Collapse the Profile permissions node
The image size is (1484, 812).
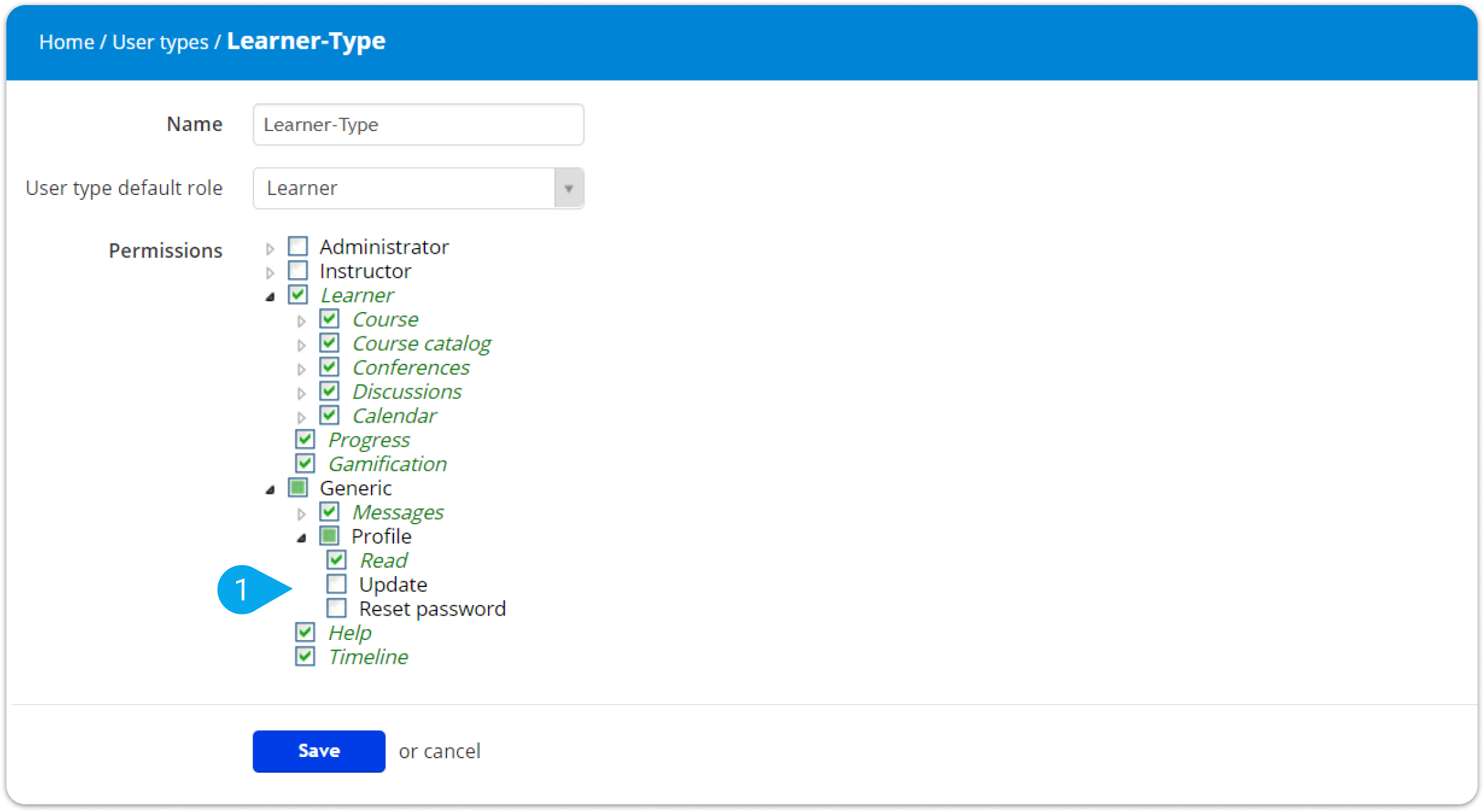click(301, 538)
